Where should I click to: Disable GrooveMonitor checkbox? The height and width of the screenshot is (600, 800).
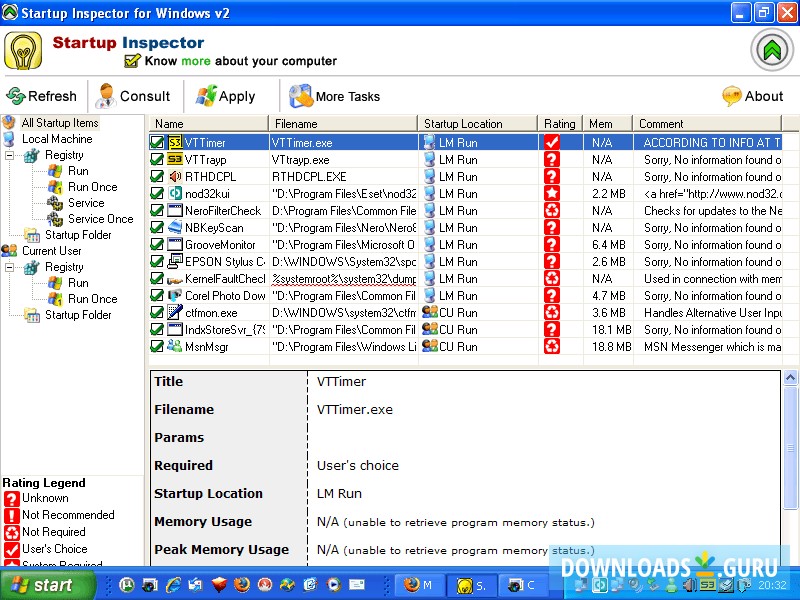(x=157, y=245)
